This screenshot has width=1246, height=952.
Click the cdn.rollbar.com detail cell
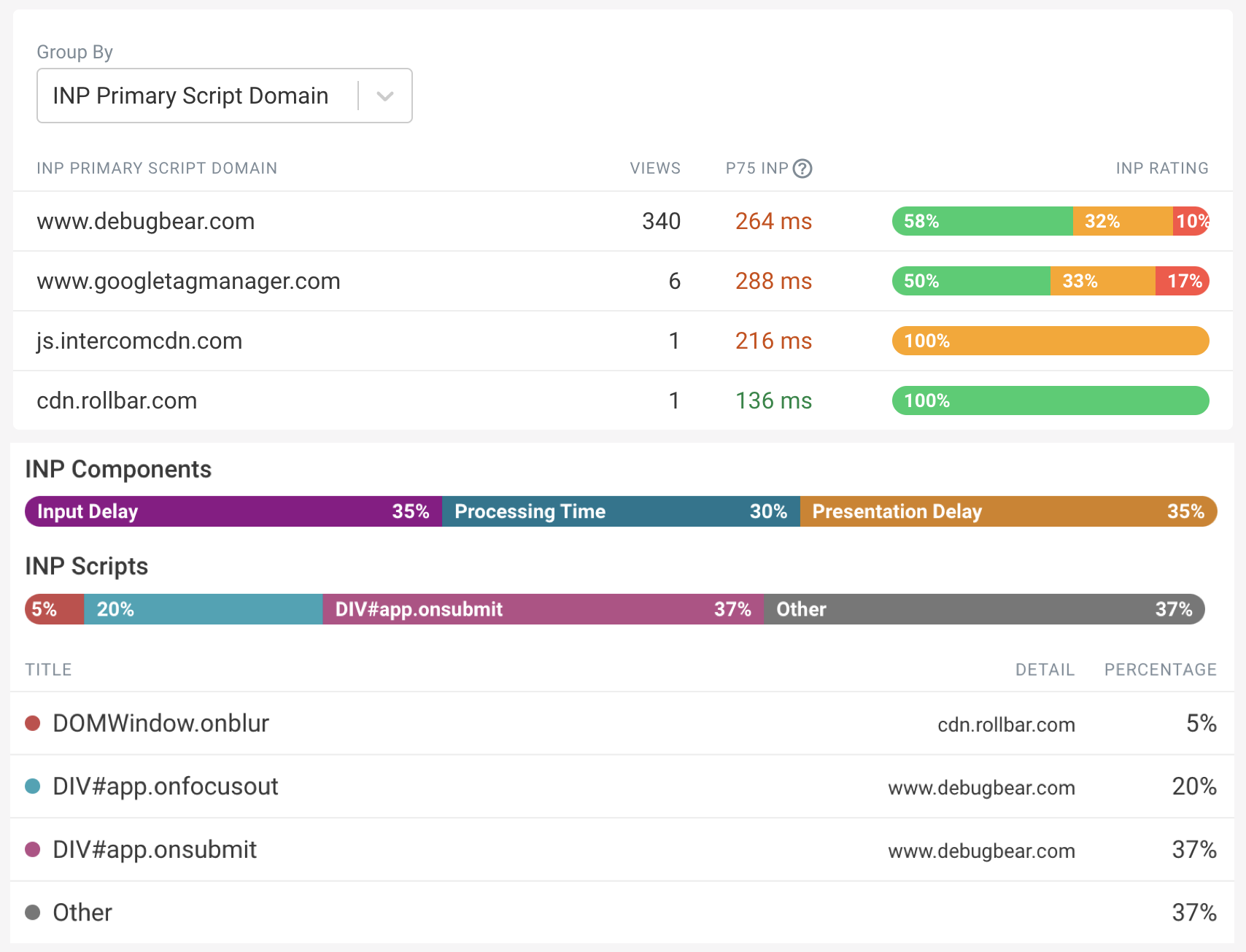tap(1006, 724)
